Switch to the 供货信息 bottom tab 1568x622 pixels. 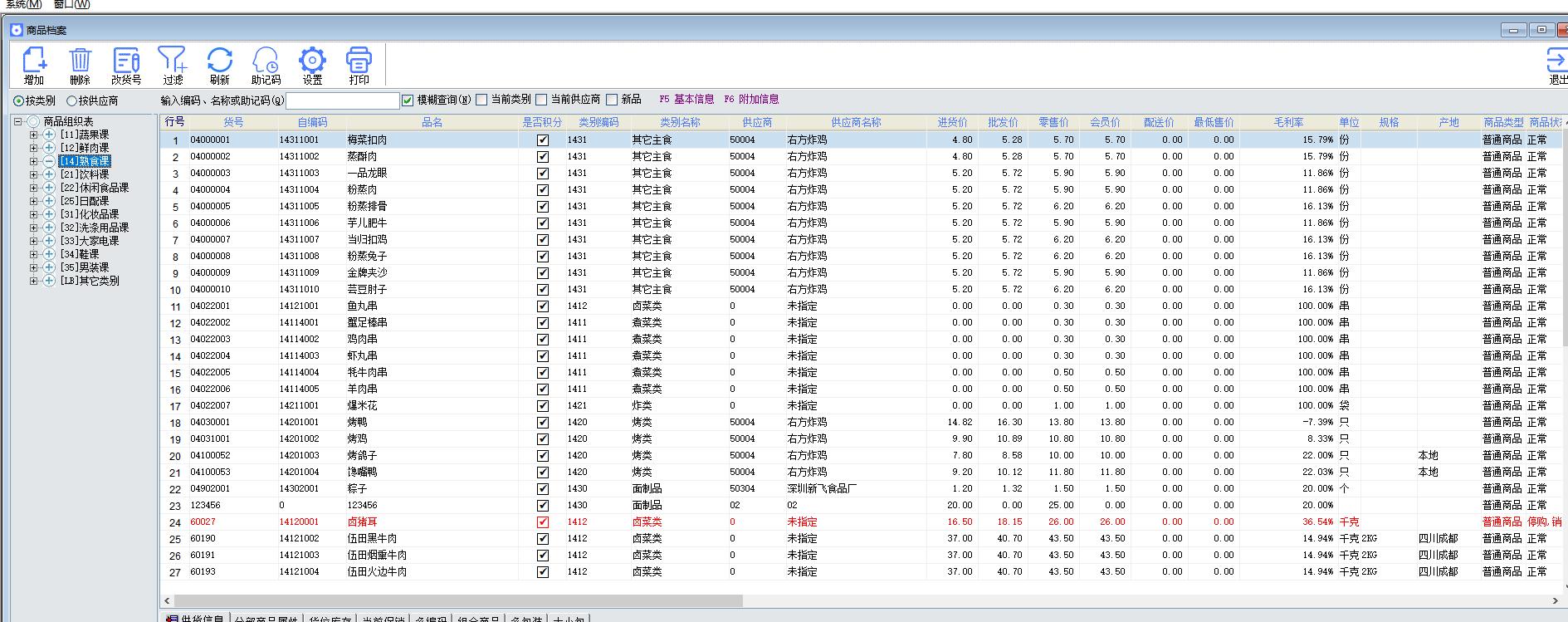click(197, 618)
